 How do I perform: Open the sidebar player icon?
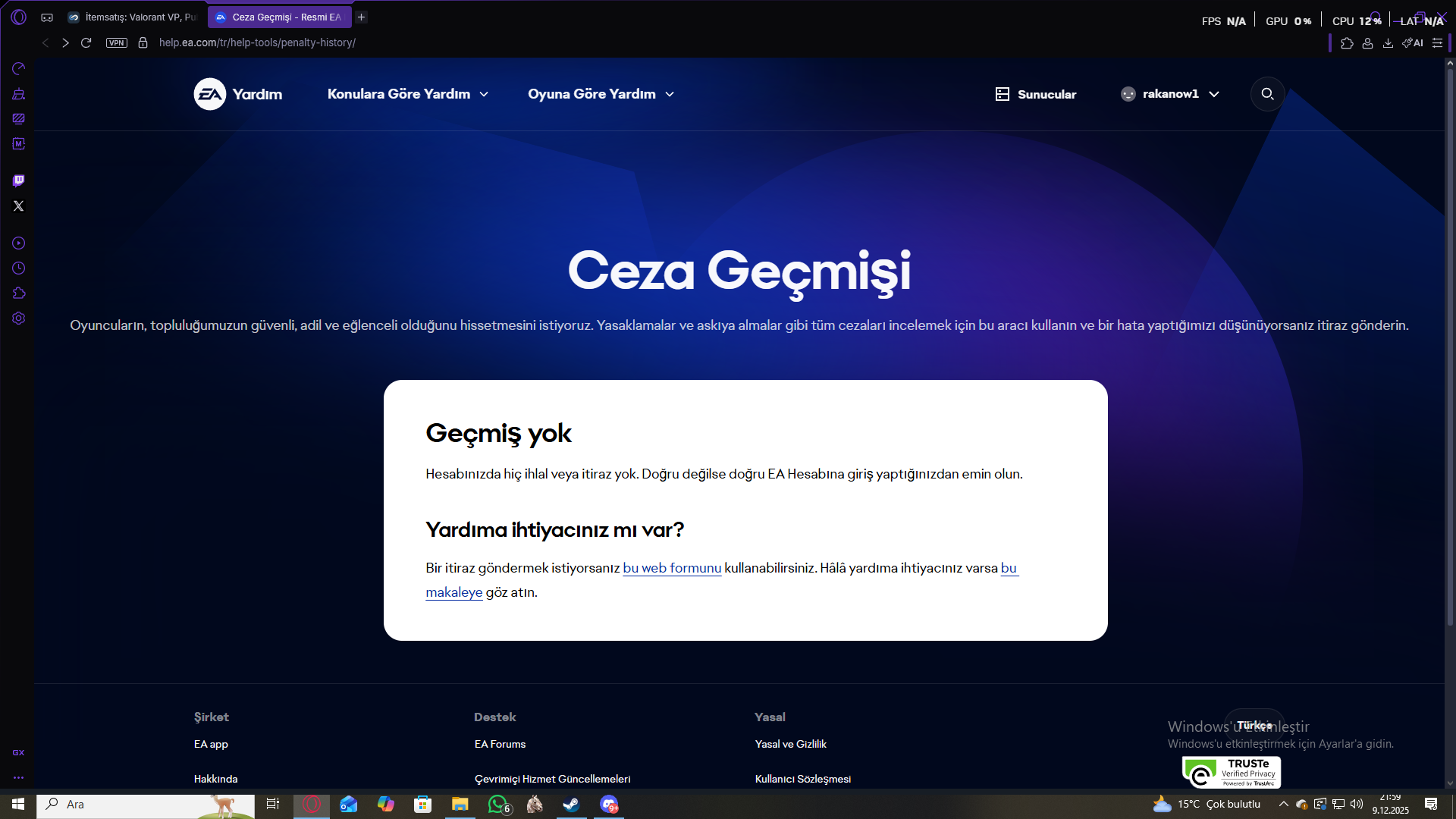click(19, 243)
